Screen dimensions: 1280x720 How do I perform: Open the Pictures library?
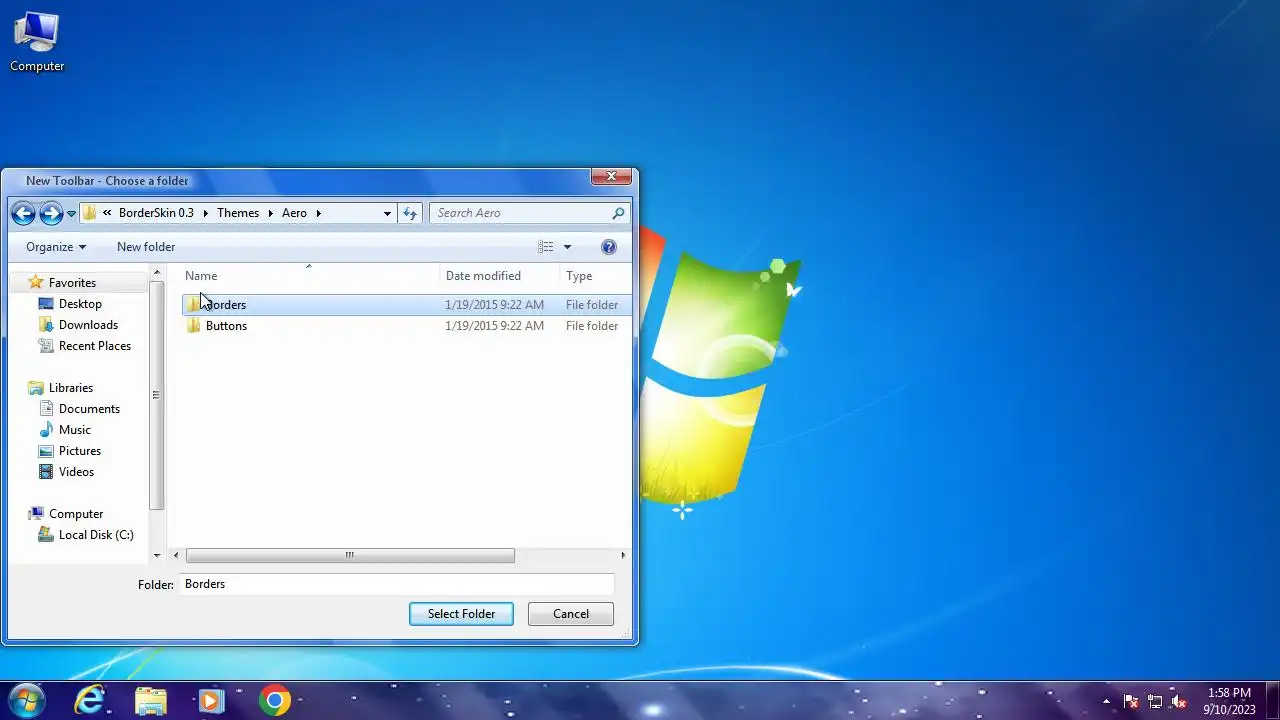tap(80, 451)
